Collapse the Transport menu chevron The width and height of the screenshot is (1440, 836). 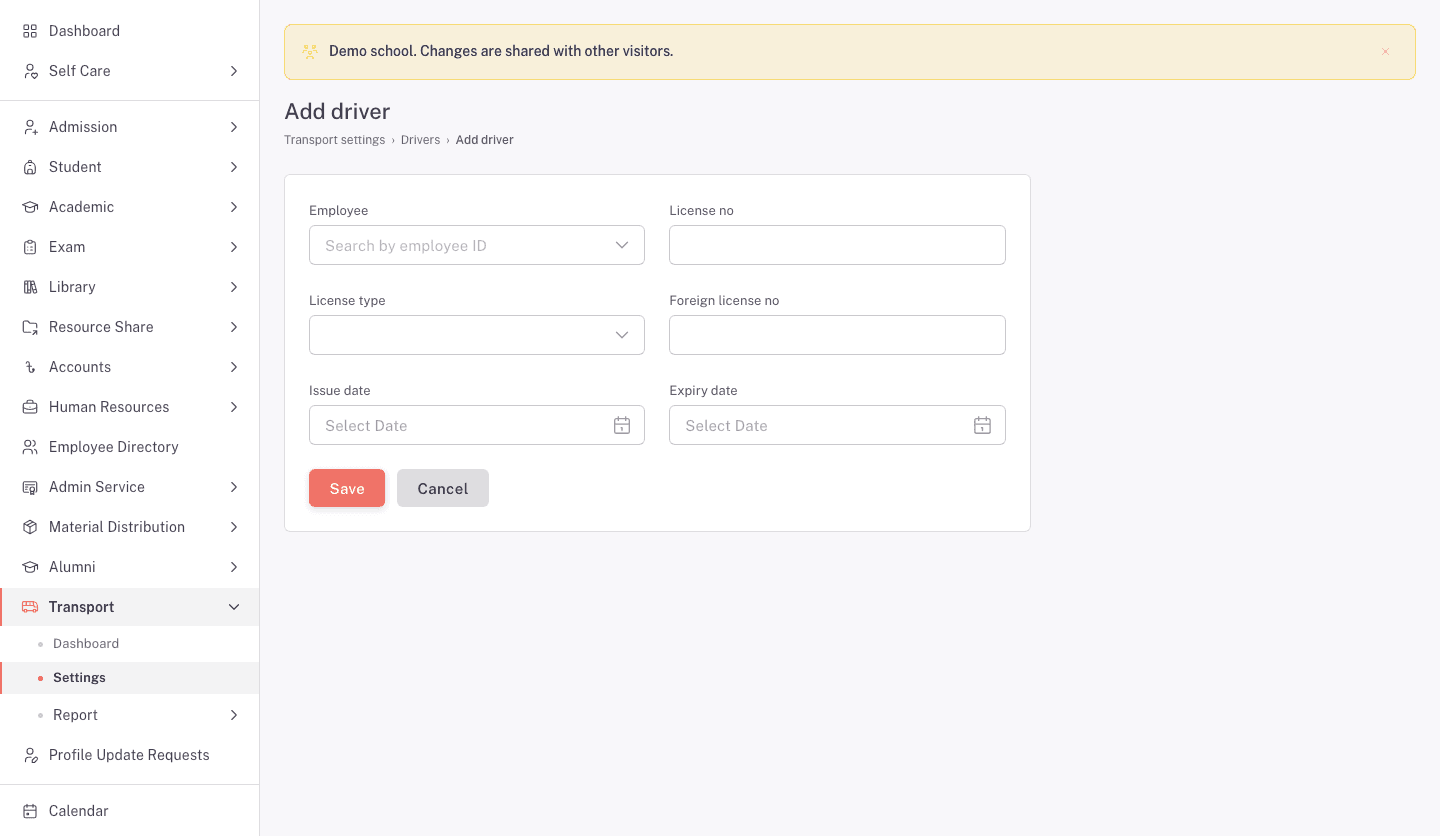[234, 607]
